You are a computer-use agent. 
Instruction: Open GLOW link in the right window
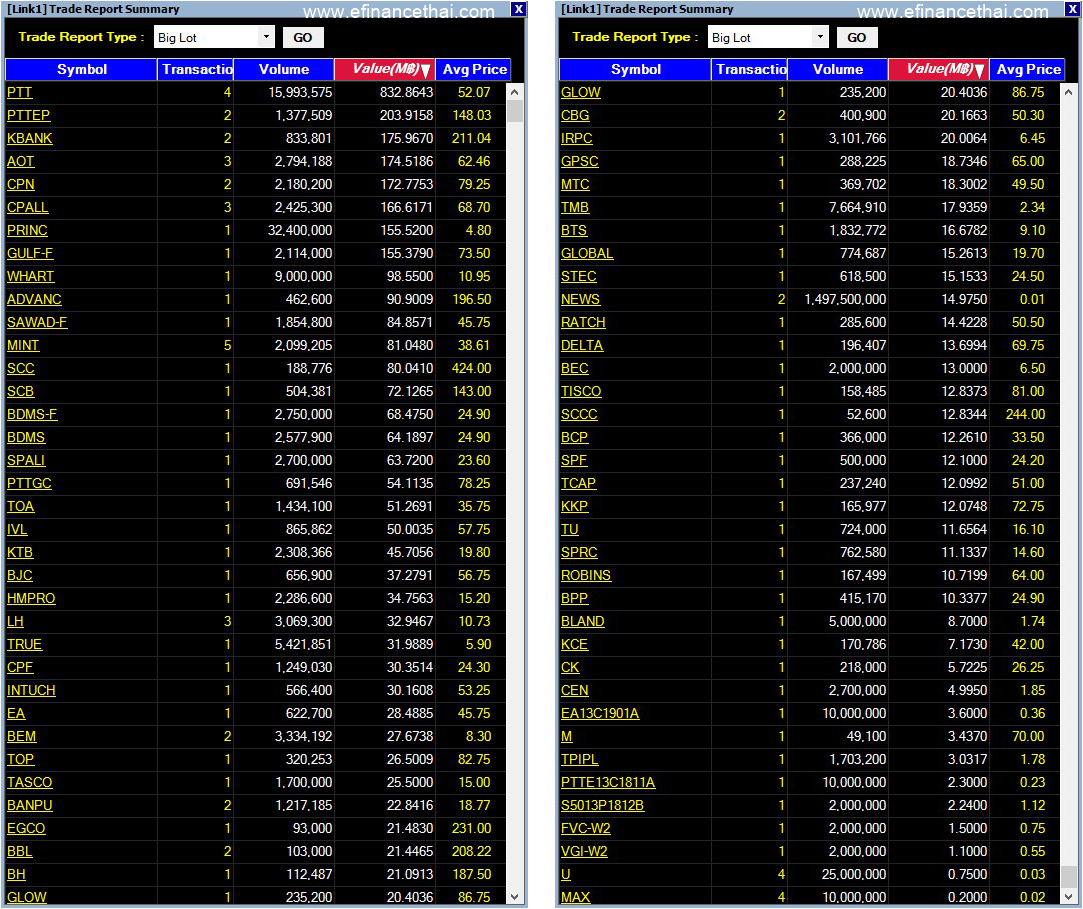pos(581,93)
